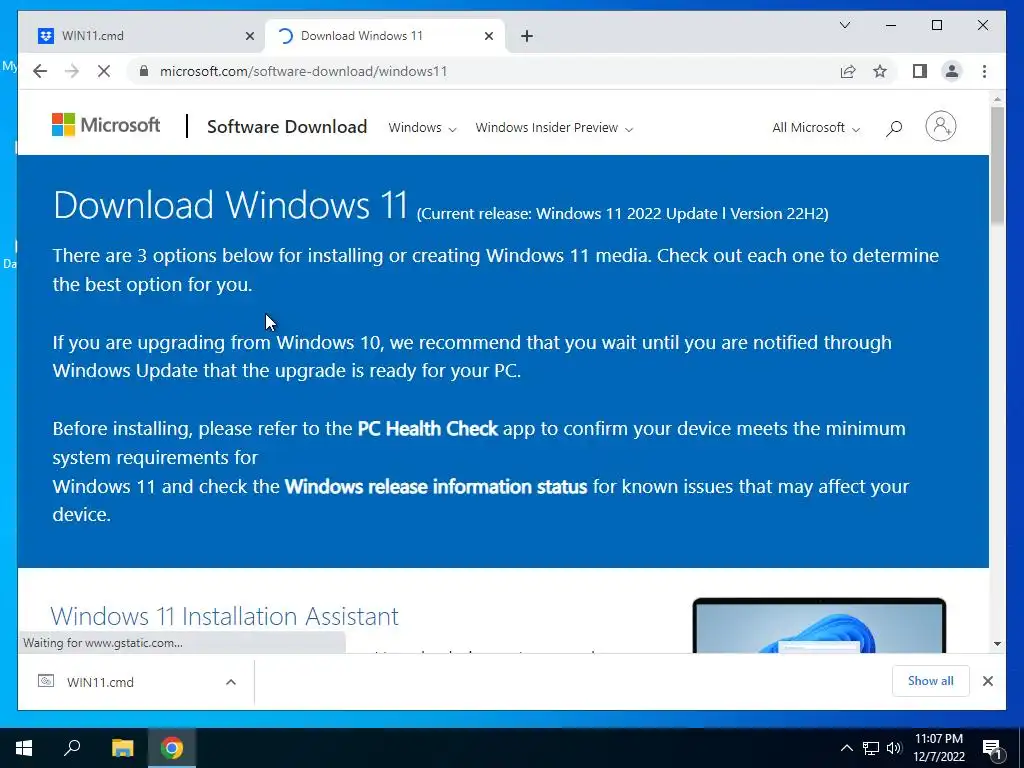Close the Download Windows 11 tab
The width and height of the screenshot is (1024, 768).
(488, 36)
